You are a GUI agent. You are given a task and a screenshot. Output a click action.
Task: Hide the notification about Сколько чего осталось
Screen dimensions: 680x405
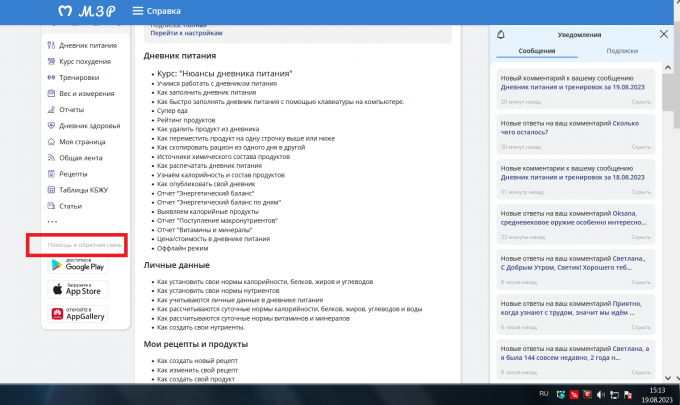640,145
